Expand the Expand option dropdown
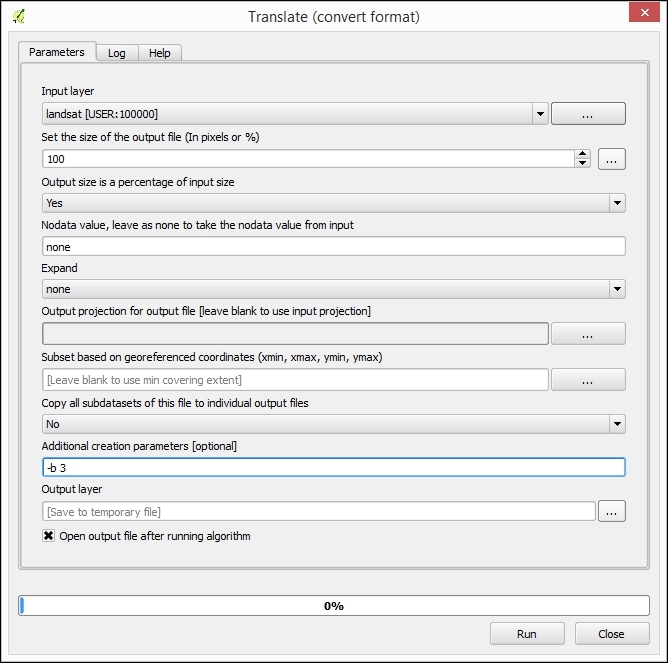The height and width of the screenshot is (663, 668). (x=334, y=289)
